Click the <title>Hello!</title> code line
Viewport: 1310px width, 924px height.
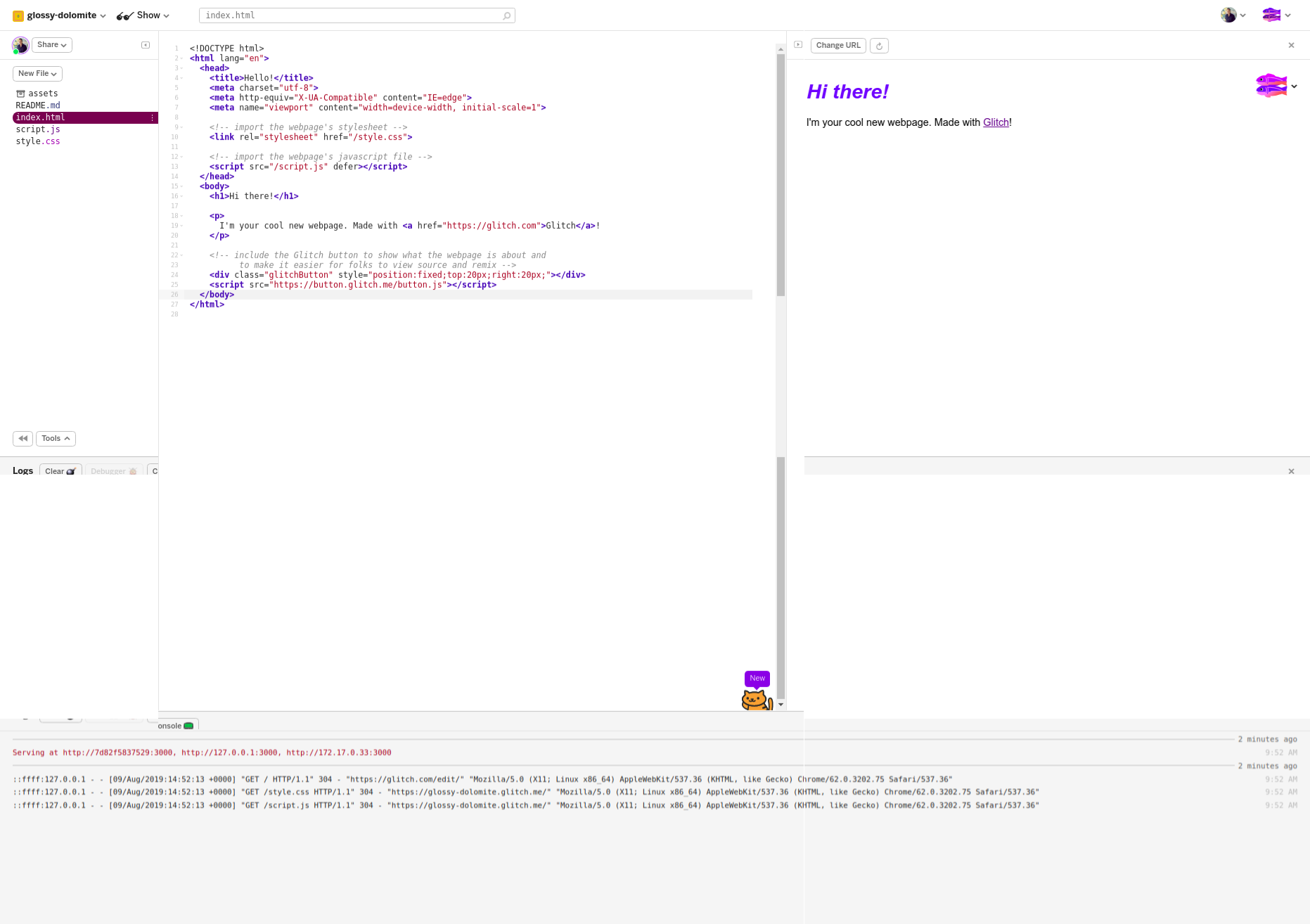pos(262,78)
